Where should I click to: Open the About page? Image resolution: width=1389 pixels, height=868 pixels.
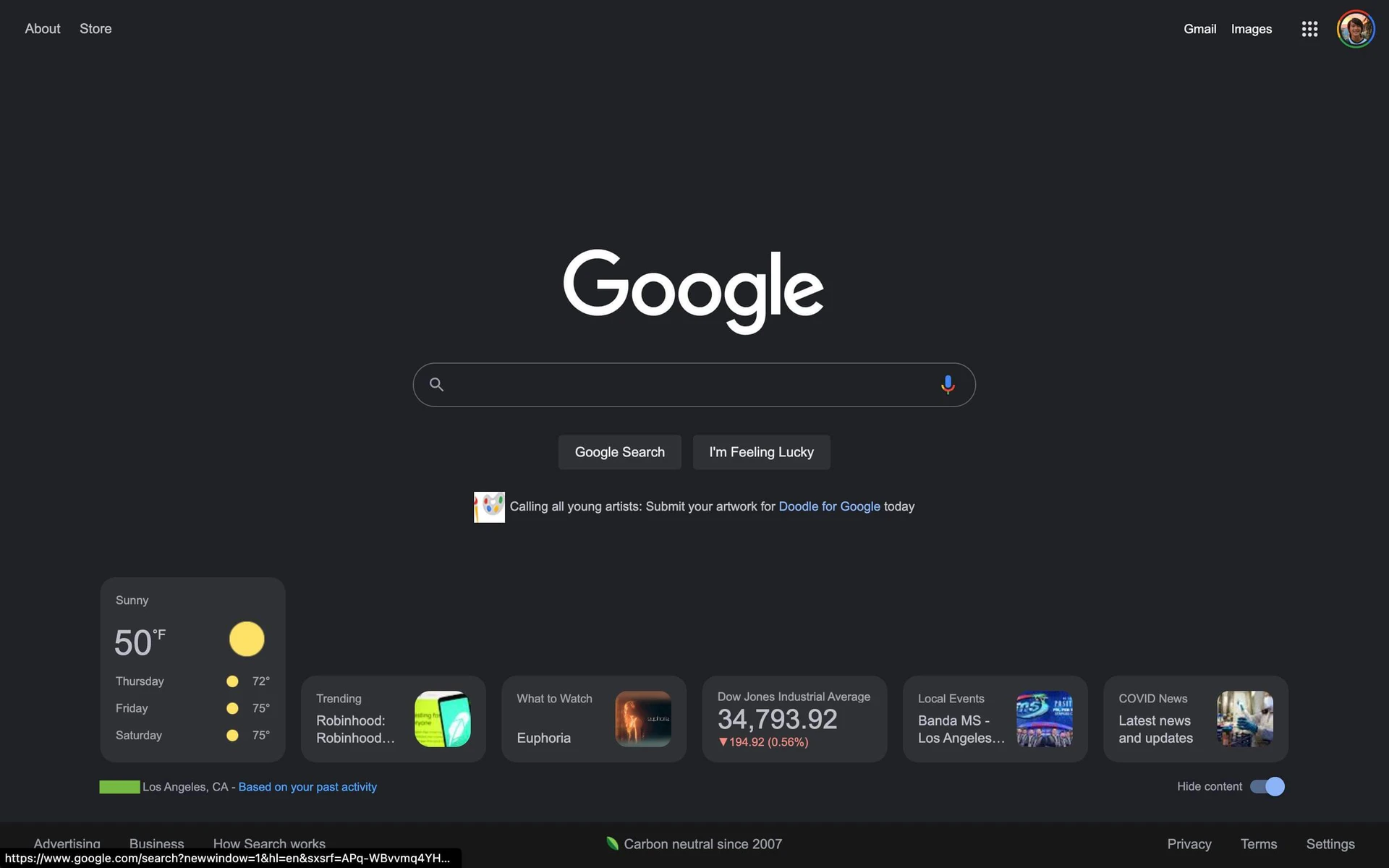pos(42,28)
